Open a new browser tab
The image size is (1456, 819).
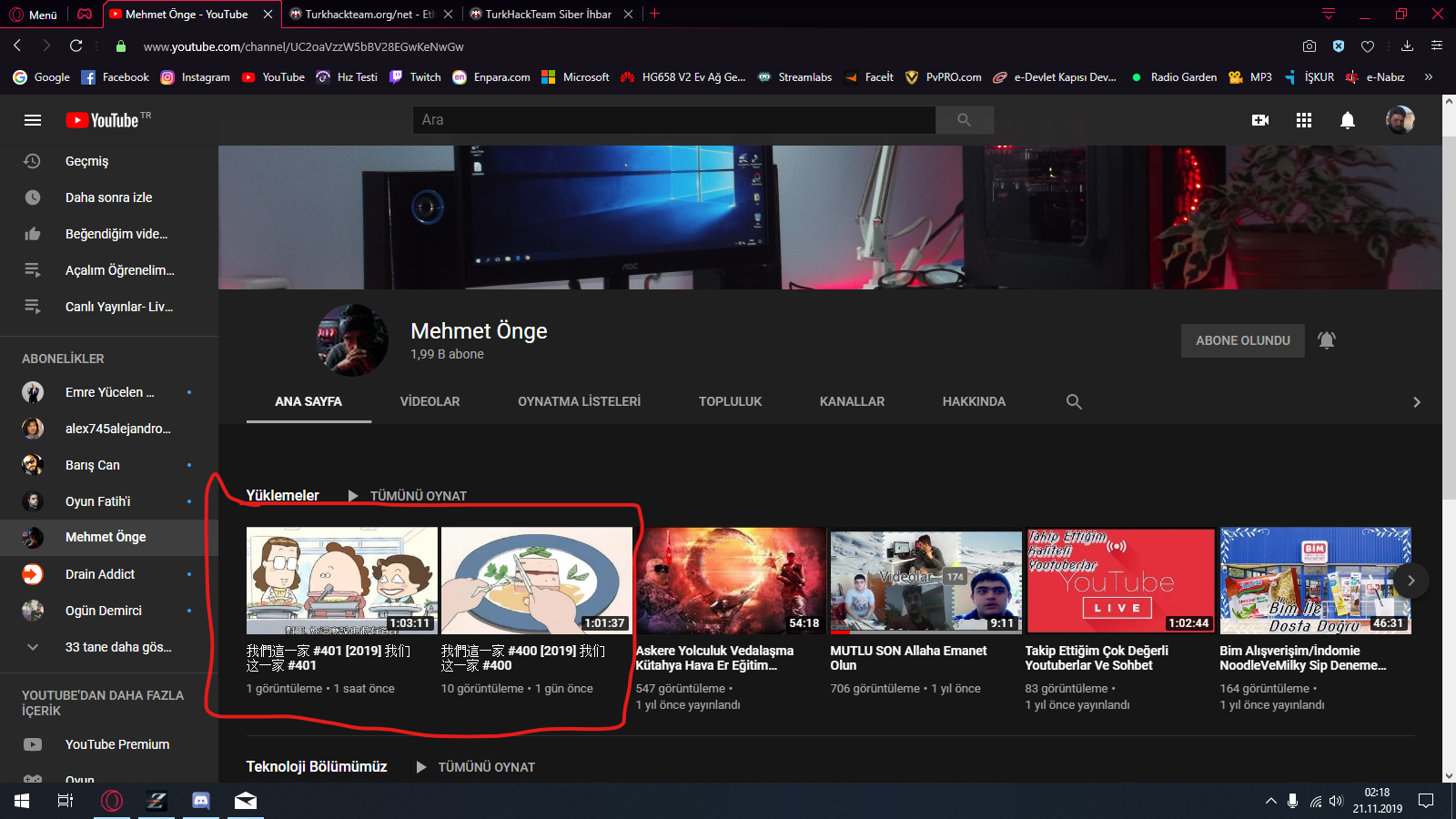click(x=654, y=14)
